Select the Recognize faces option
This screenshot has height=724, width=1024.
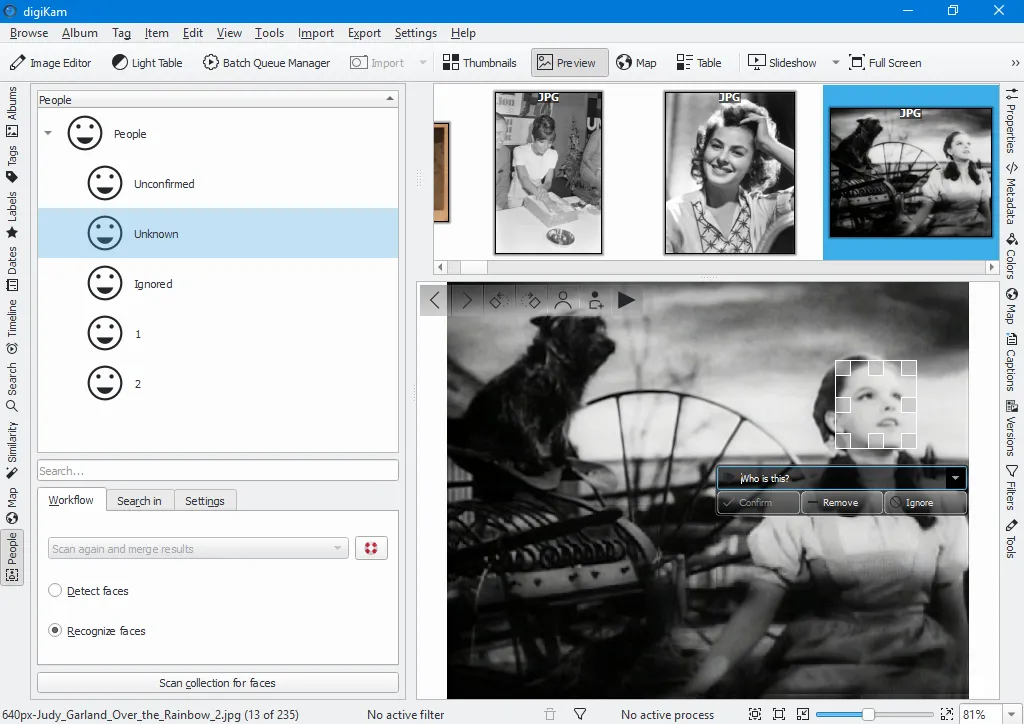point(97,631)
